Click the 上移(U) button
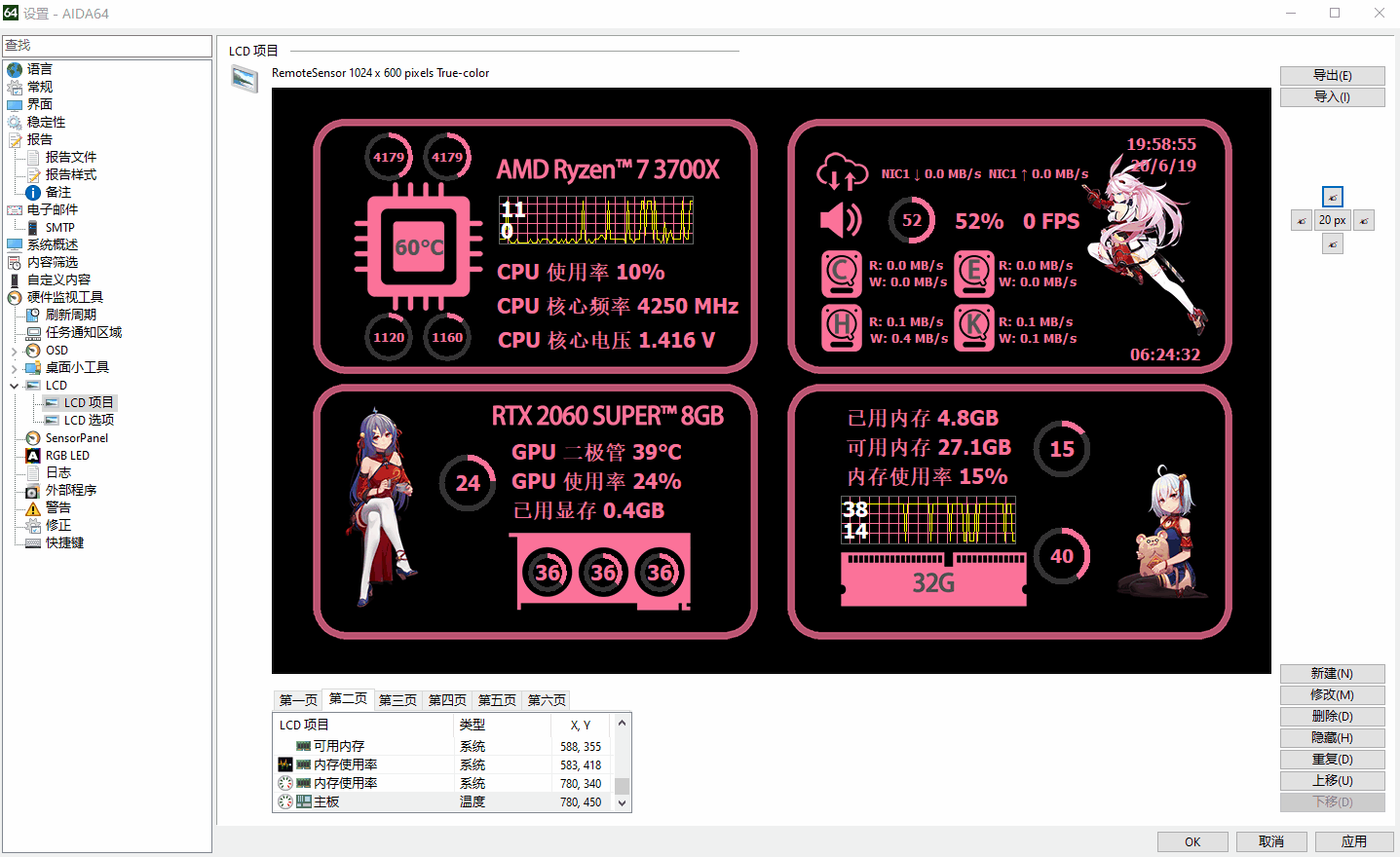This screenshot has height=857, width=1400. pyautogui.click(x=1332, y=781)
